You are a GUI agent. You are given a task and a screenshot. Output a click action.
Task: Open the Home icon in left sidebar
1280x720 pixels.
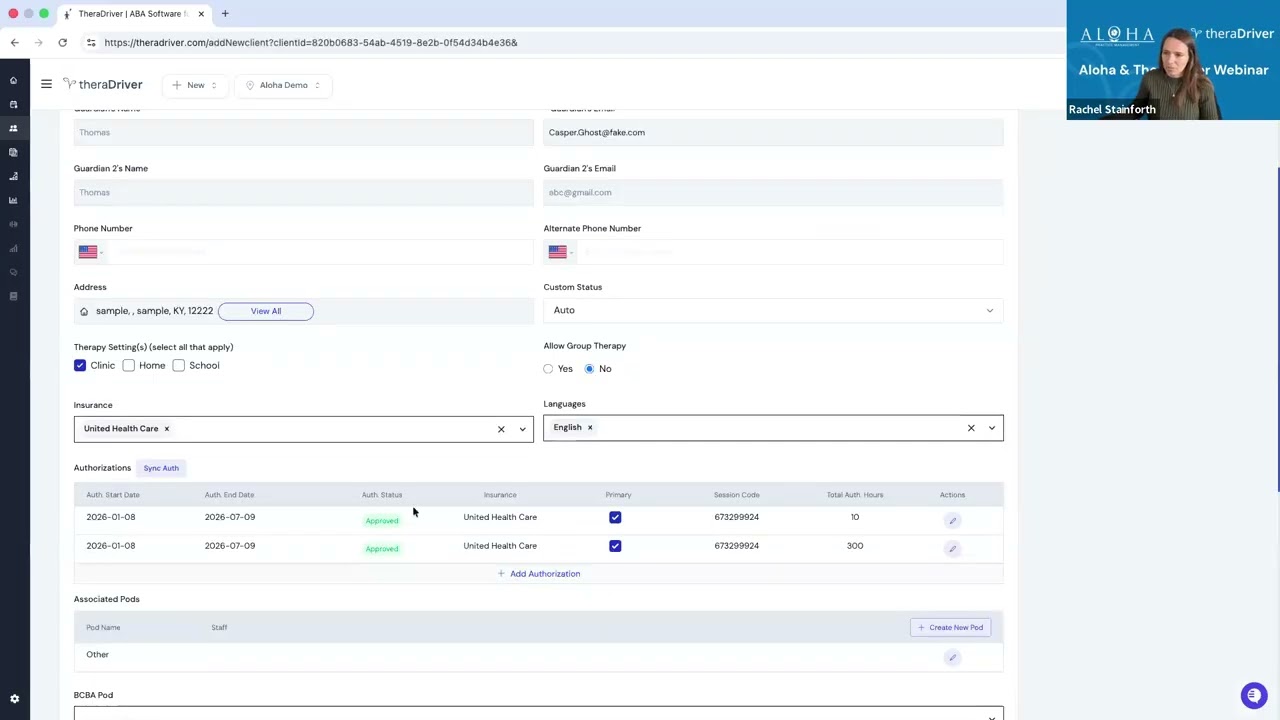tap(13, 80)
